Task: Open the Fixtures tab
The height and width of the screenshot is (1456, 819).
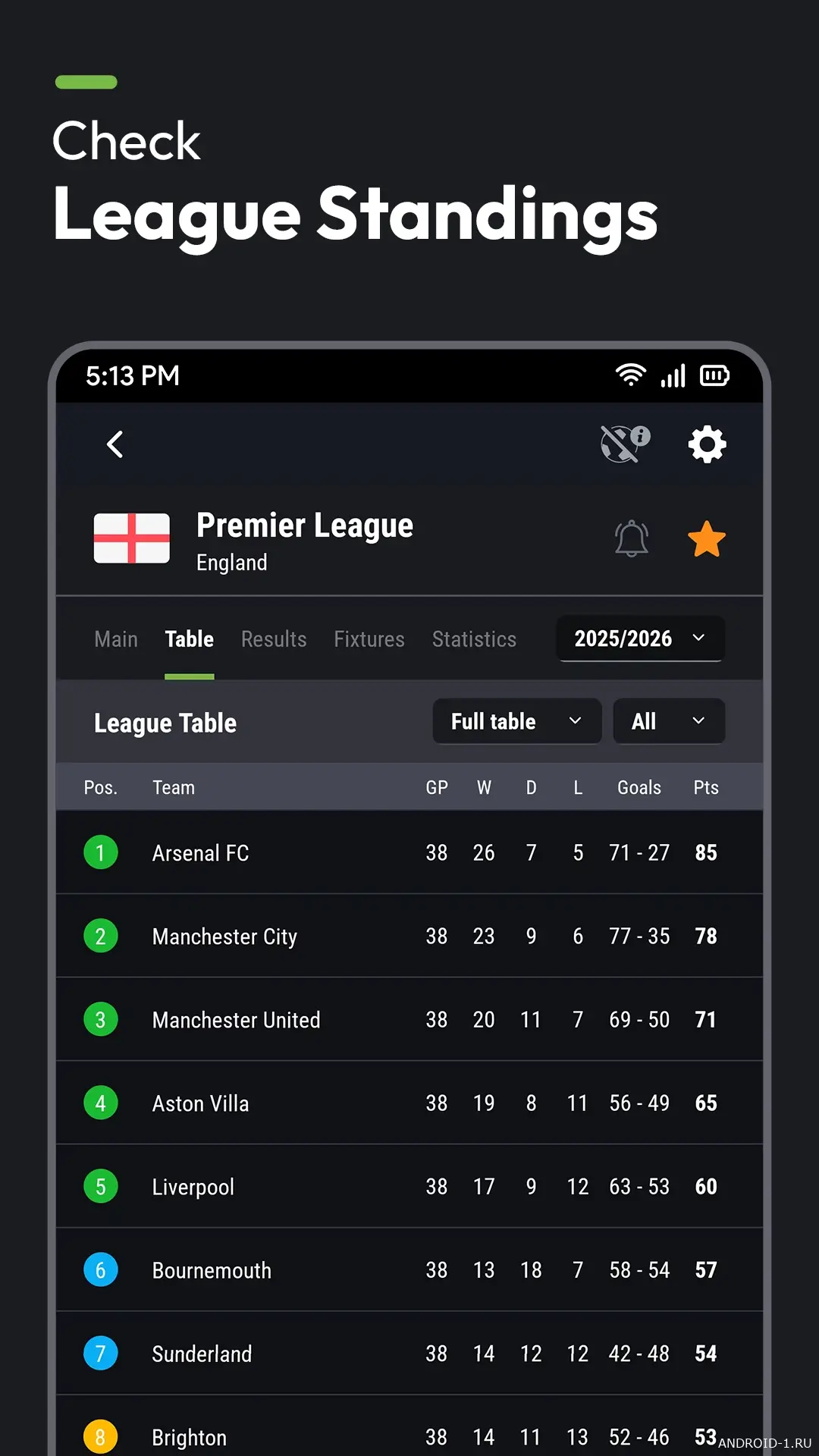Action: click(x=369, y=639)
